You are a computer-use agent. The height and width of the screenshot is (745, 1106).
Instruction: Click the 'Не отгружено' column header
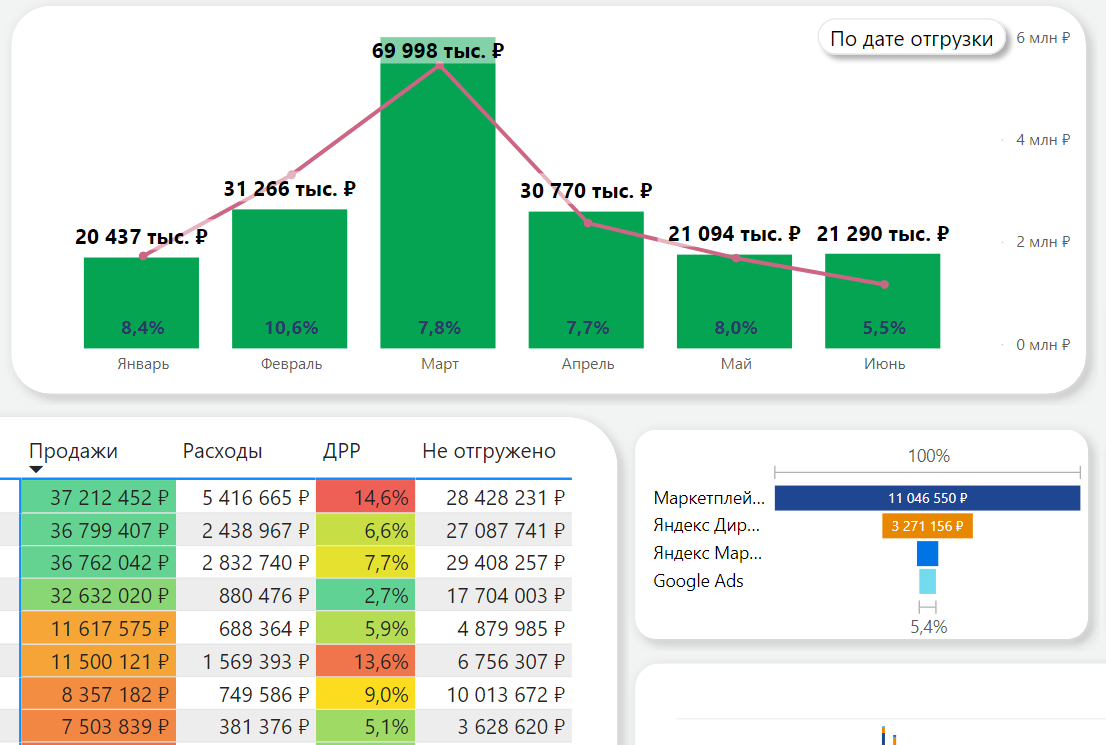pos(488,451)
